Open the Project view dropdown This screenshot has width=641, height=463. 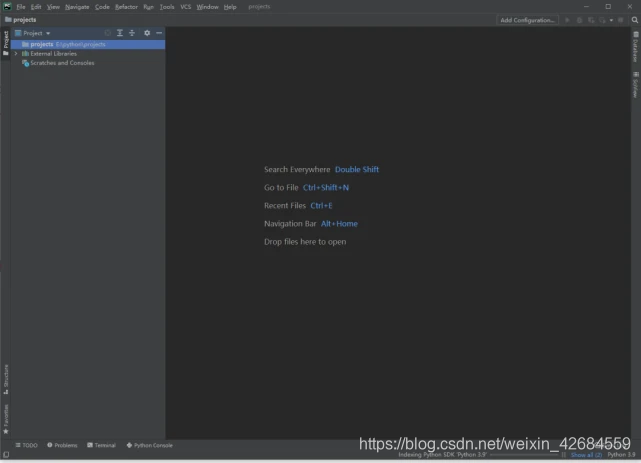(33, 33)
